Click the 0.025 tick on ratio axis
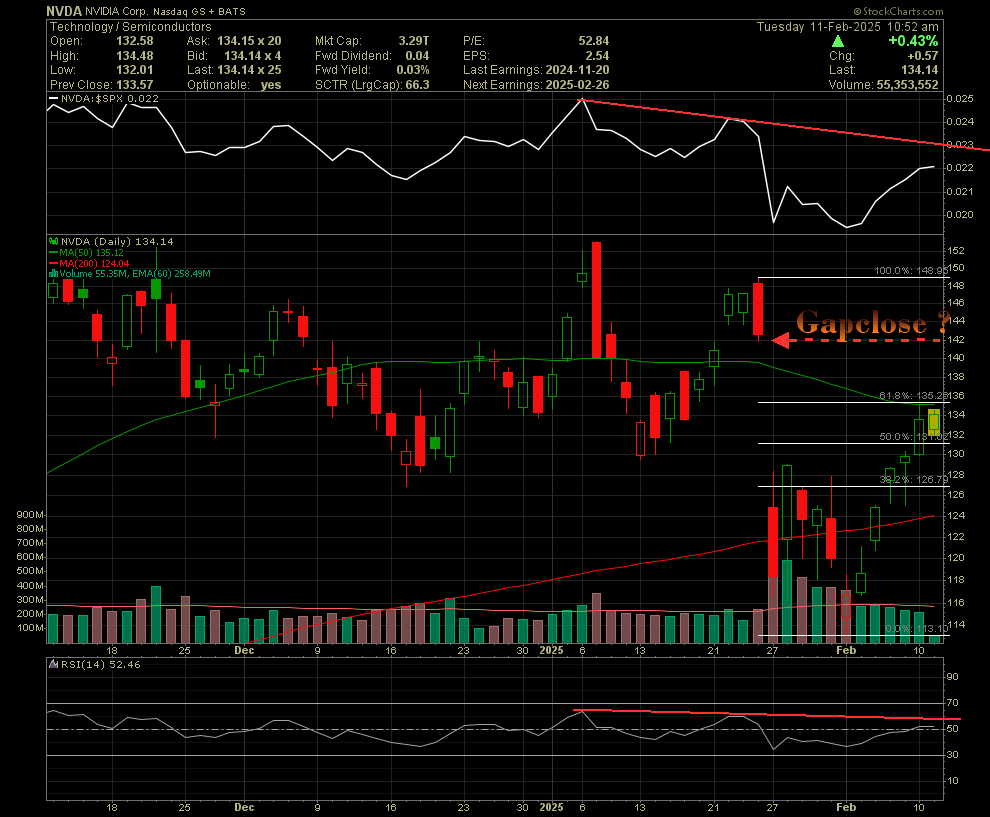 pyautogui.click(x=960, y=98)
